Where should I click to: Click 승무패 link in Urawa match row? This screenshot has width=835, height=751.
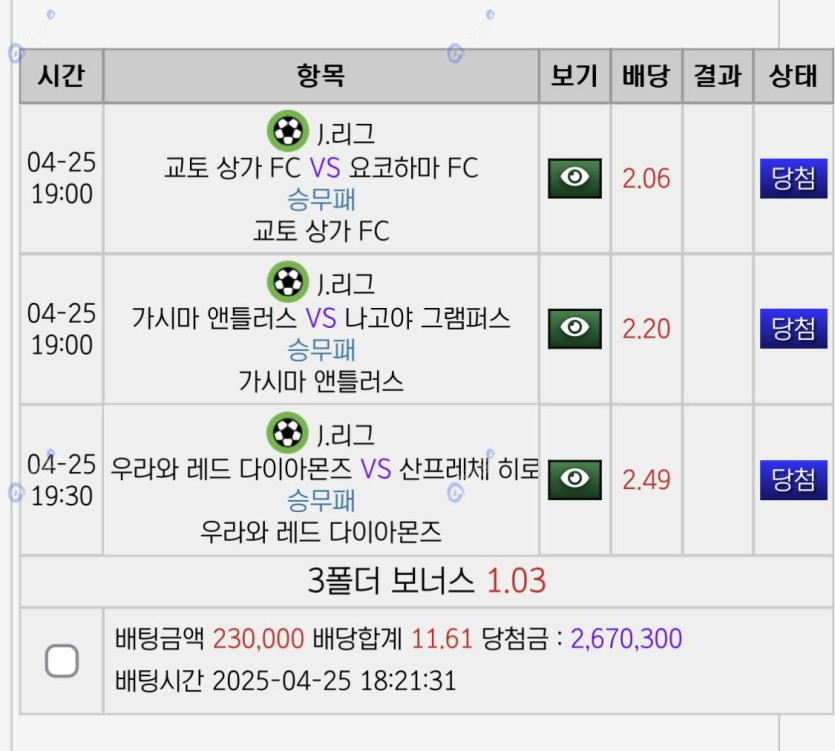(x=321, y=500)
